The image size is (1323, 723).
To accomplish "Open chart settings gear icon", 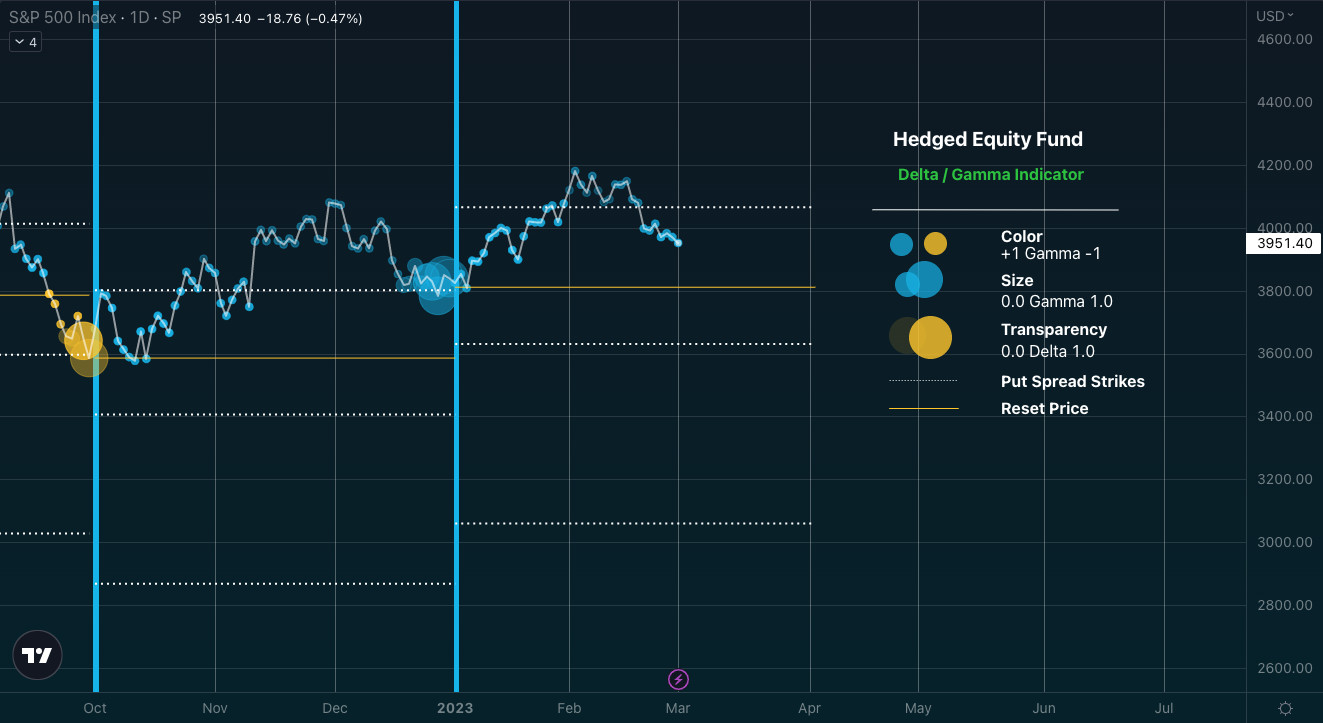I will pos(1285,708).
